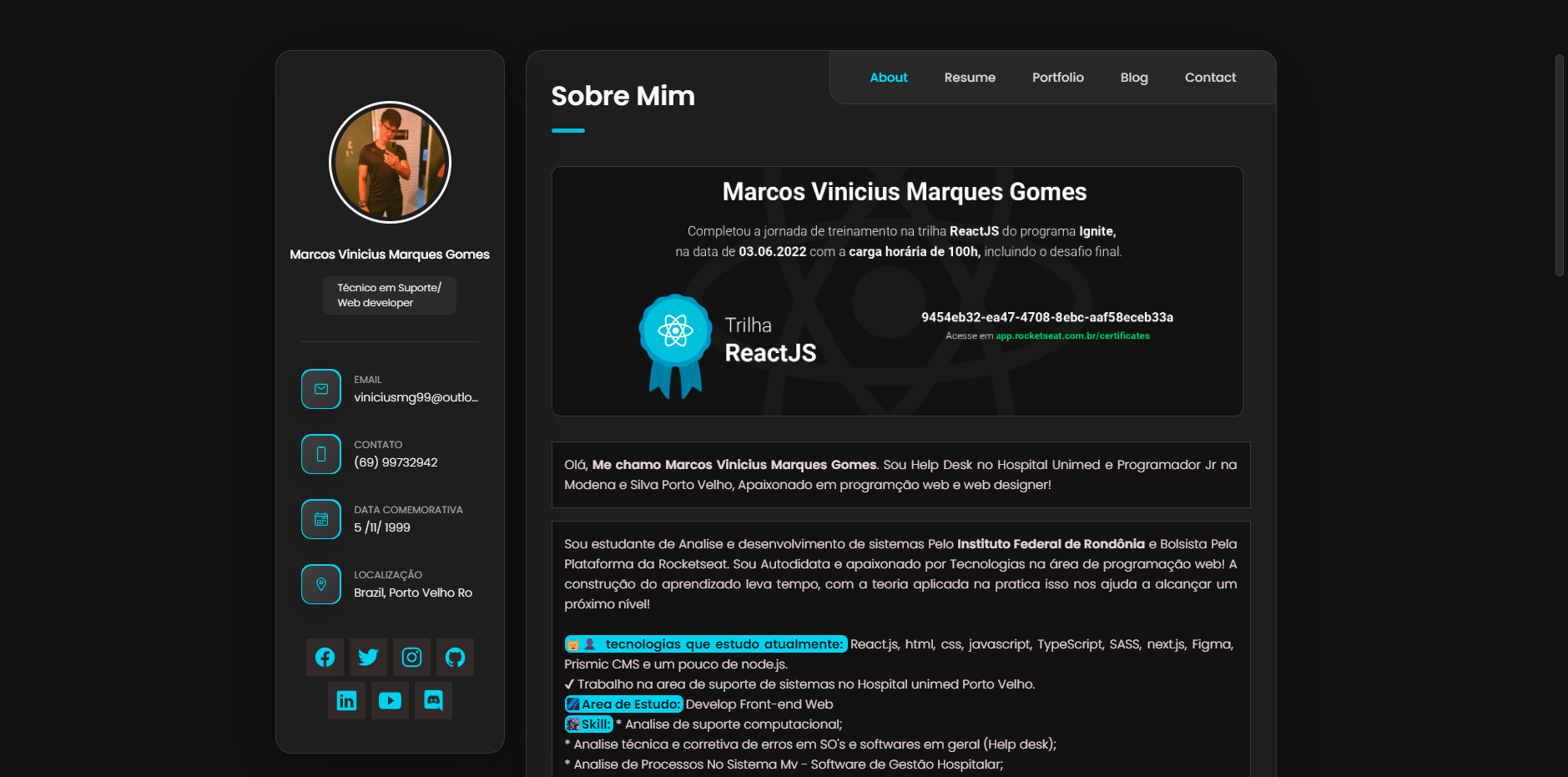Viewport: 1568px width, 777px height.
Task: Open the Facebook profile icon
Action: point(325,657)
